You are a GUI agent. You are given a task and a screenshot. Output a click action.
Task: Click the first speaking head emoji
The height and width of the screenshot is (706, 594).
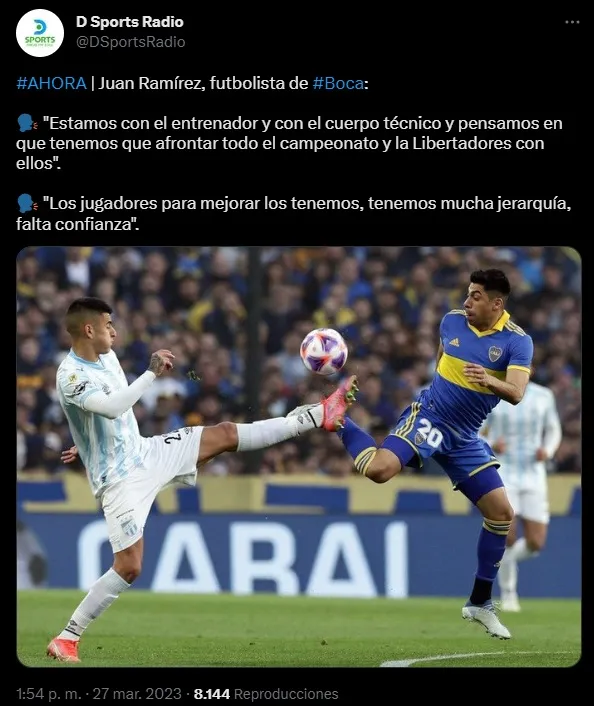pyautogui.click(x=27, y=123)
